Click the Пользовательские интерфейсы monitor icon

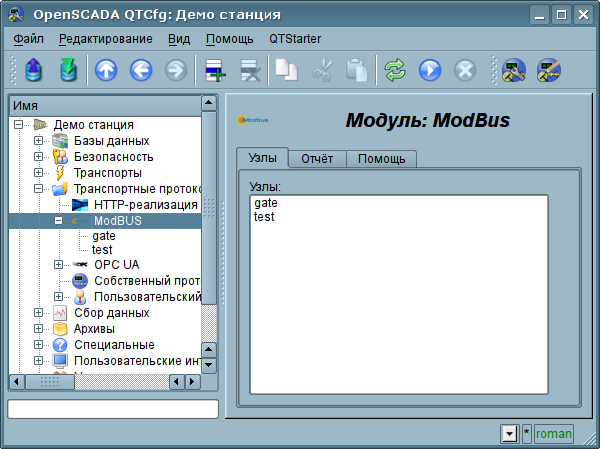tap(60, 361)
